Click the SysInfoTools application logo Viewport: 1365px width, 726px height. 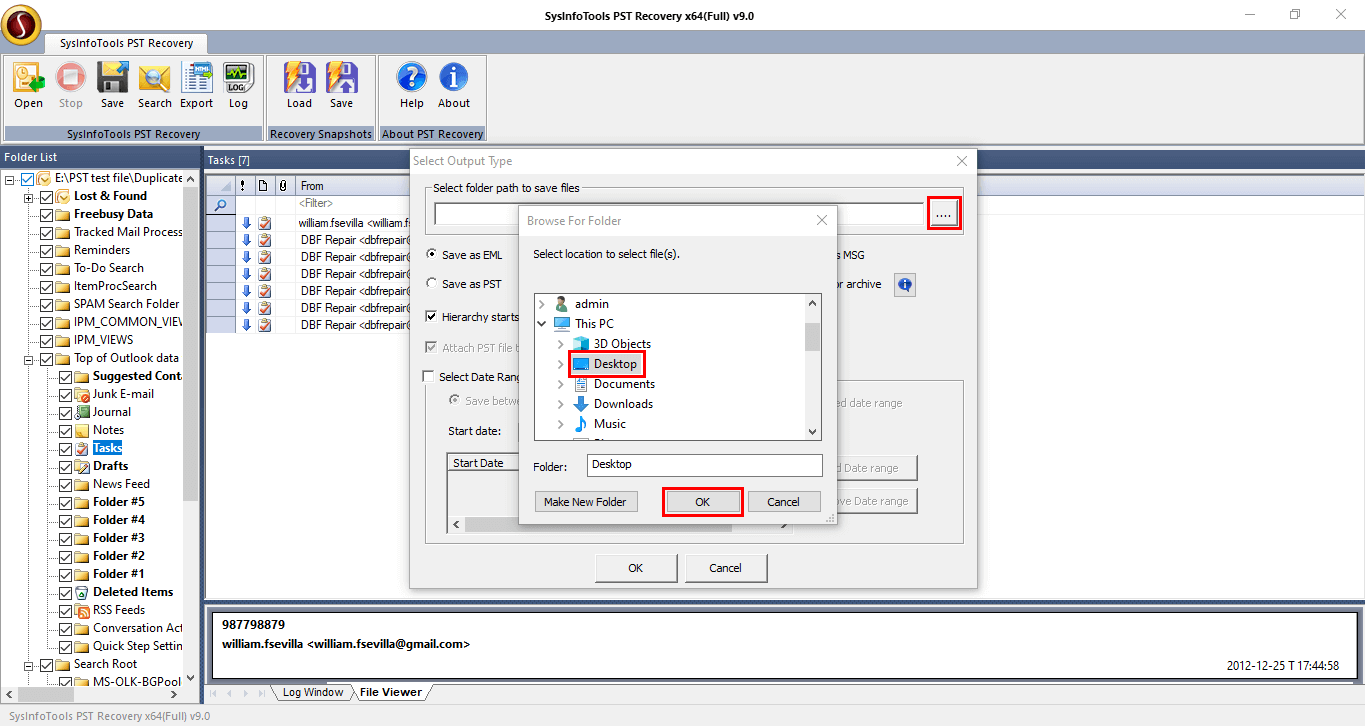click(x=21, y=25)
